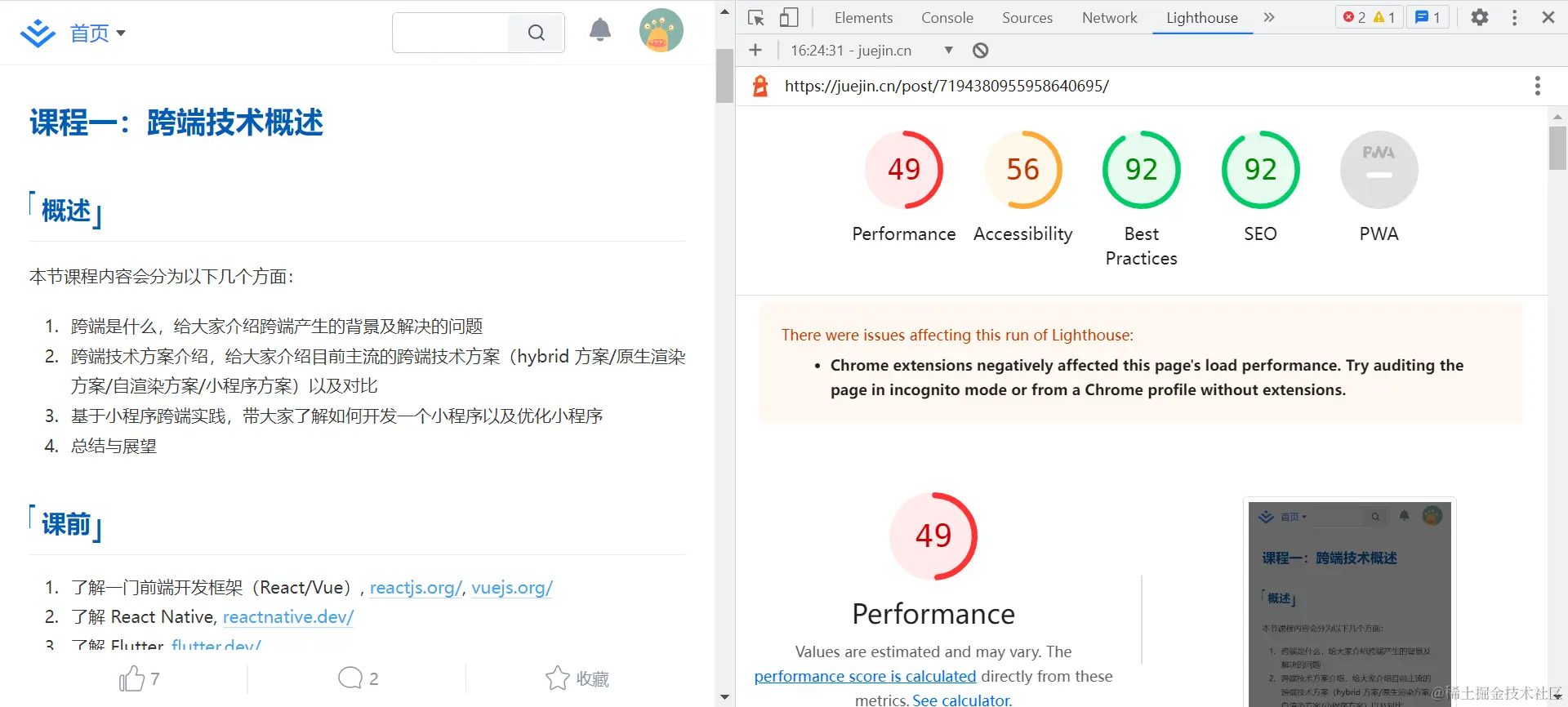This screenshot has height=707, width=1568.
Task: Click article scrollbar down arrow
Action: tap(724, 697)
